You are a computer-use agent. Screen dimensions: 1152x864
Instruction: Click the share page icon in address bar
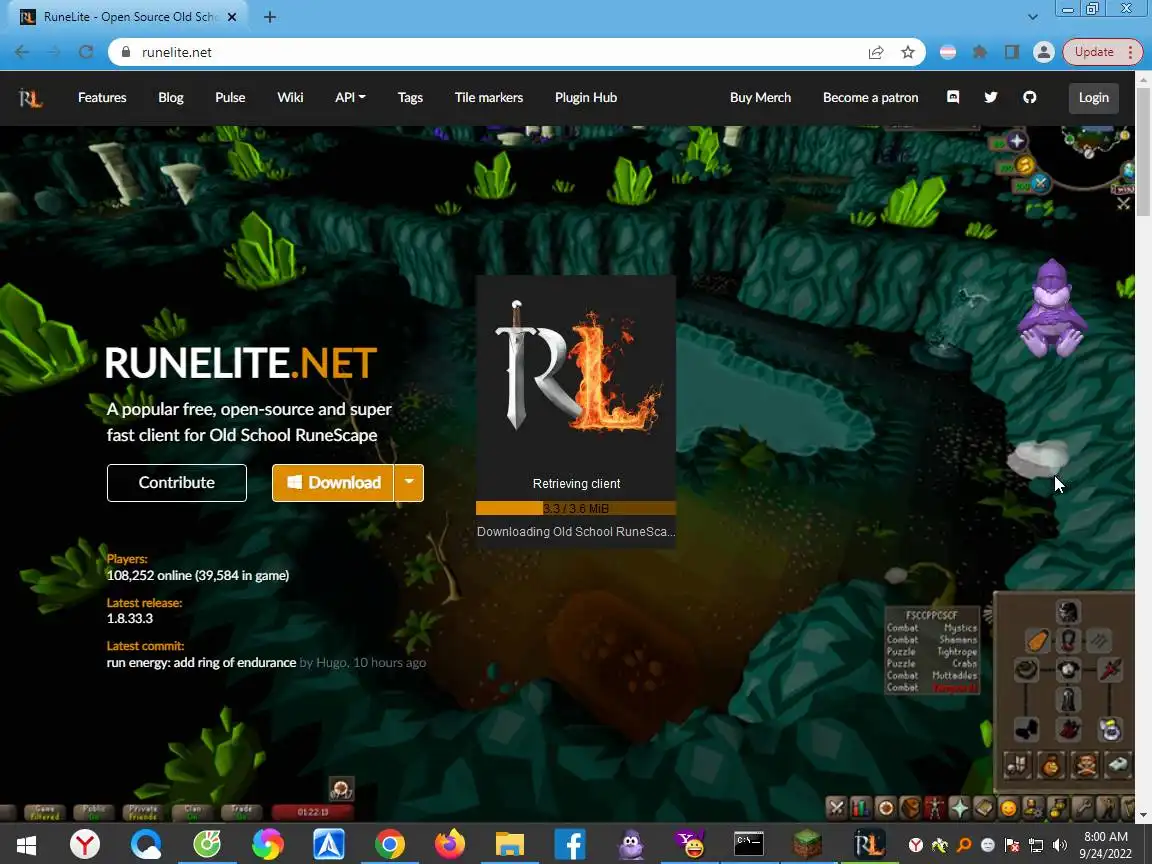[x=876, y=52]
